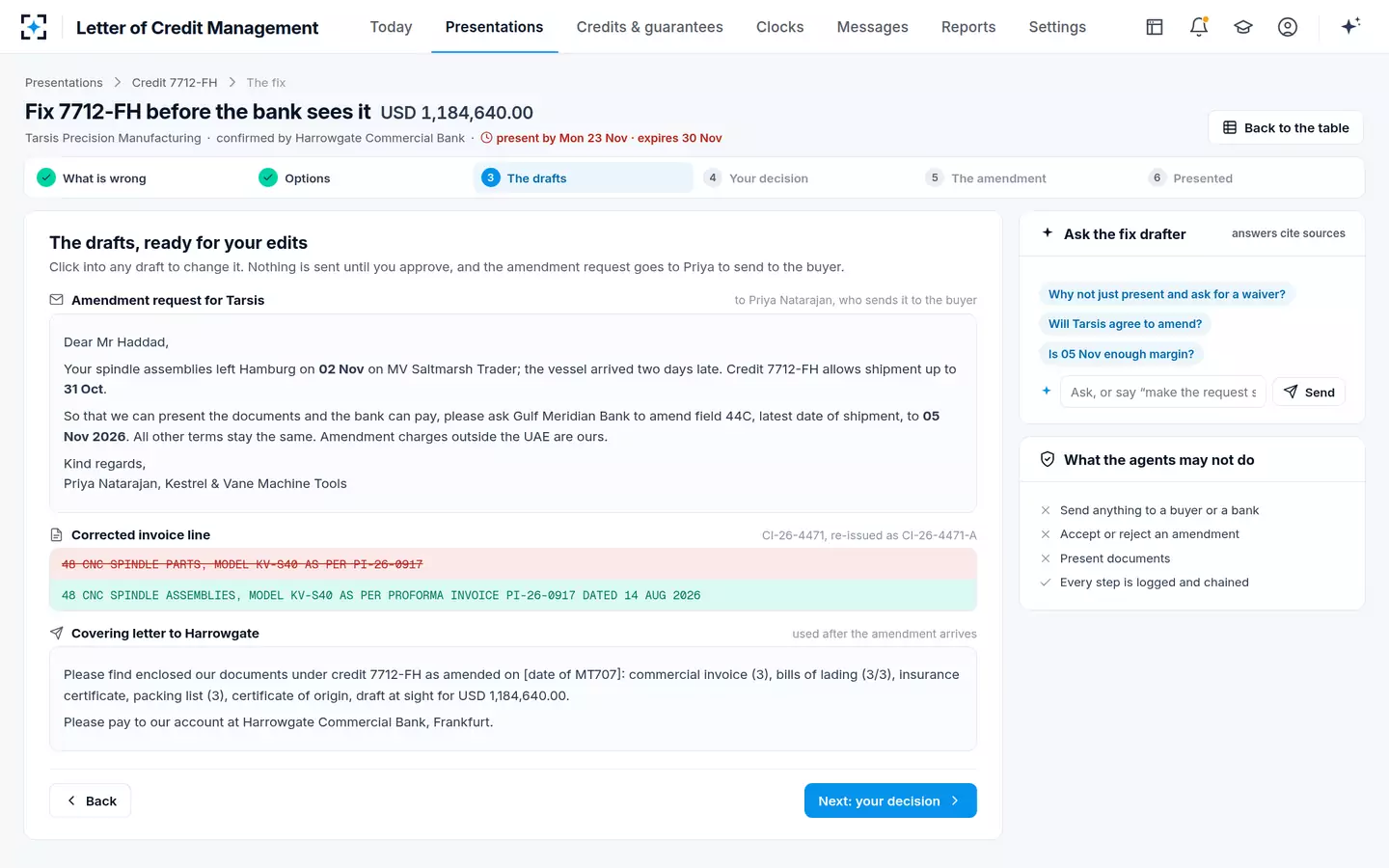
Task: Click the small sparkle beside the ask input
Action: [x=1047, y=392]
